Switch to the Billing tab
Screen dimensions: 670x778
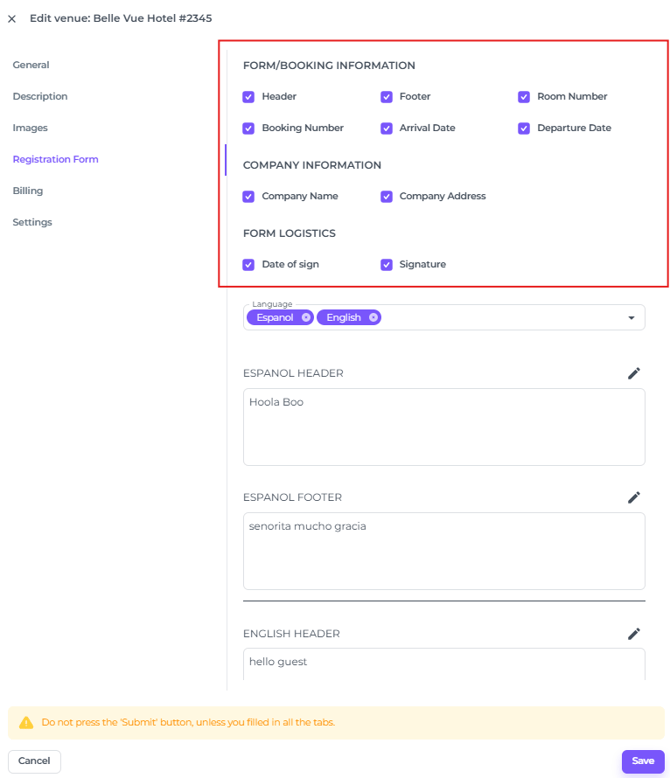click(x=28, y=191)
